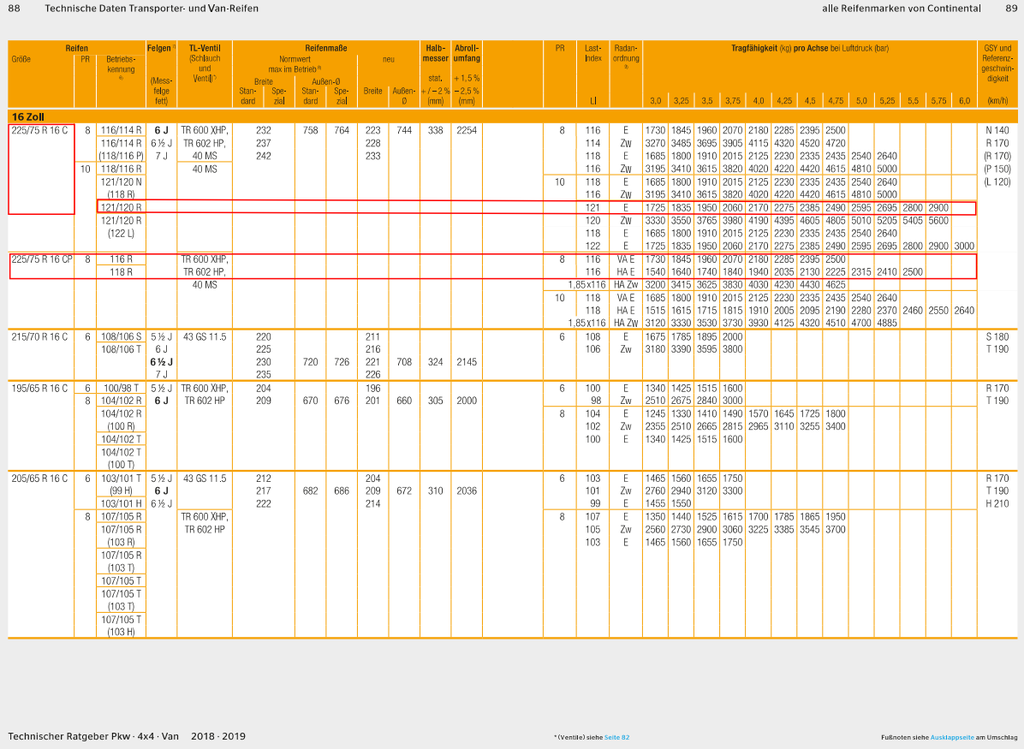Click the 'Tragfähigkeit (kg) pro Achse' column header
The width and height of the screenshot is (1024, 749).
pos(810,48)
